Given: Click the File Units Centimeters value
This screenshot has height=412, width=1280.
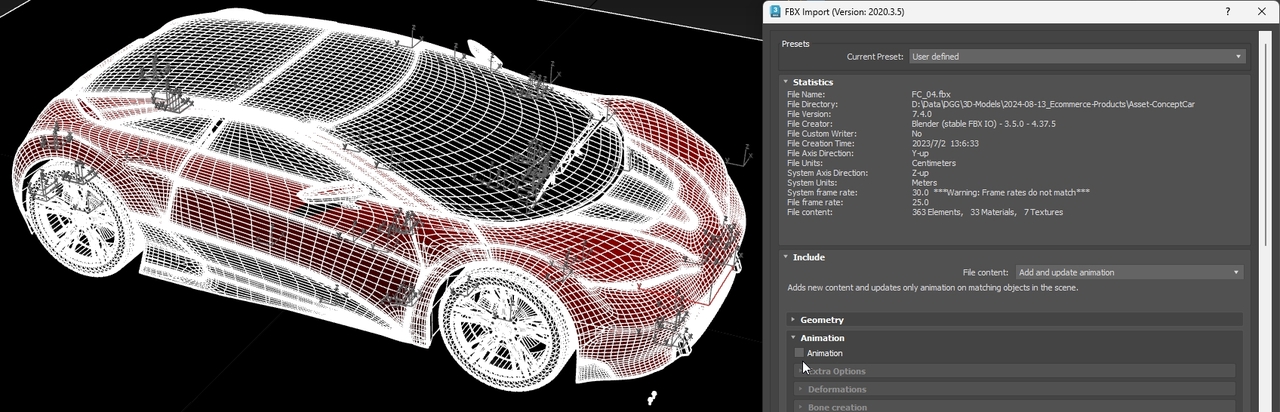Looking at the screenshot, I should [934, 163].
